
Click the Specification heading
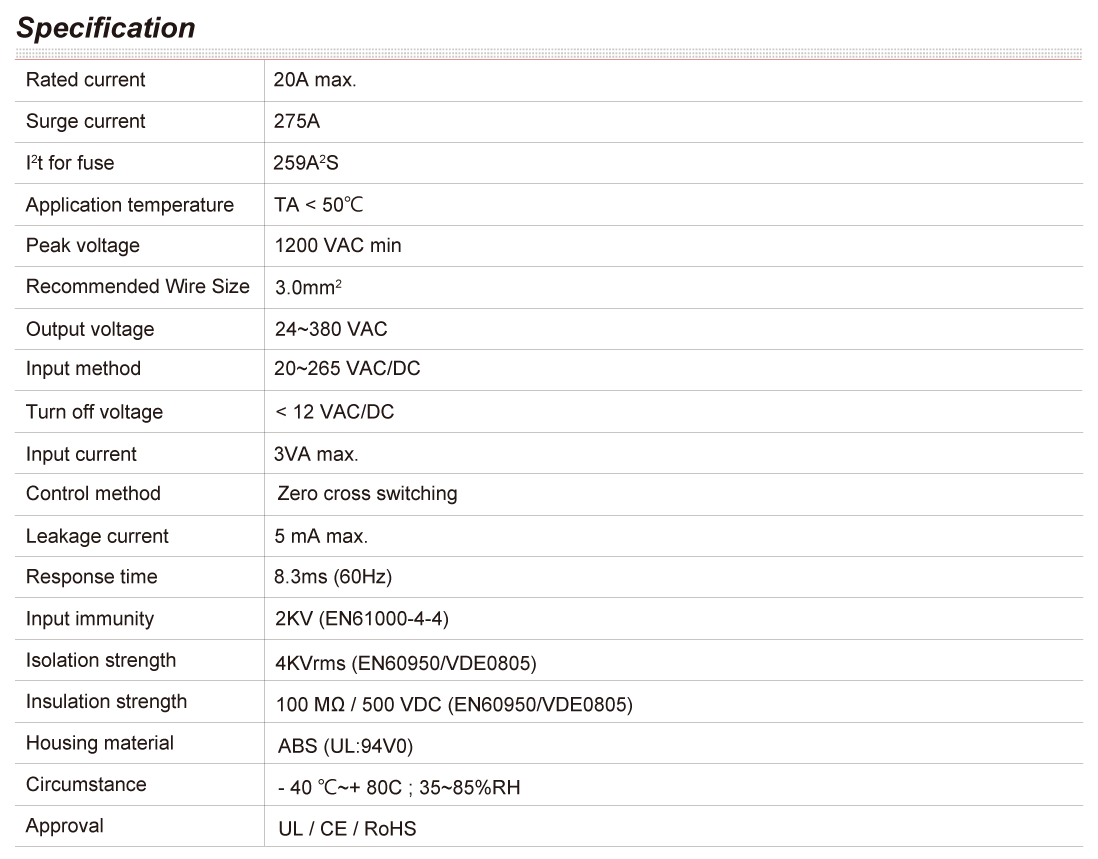pos(106,28)
